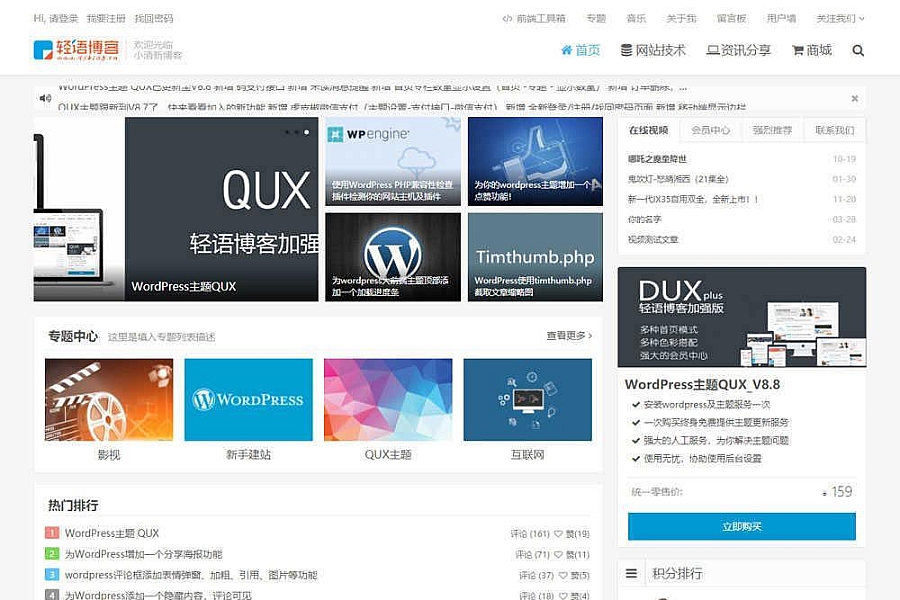
Task: Click the 找回密码 password recovery link
Action: coord(154,18)
